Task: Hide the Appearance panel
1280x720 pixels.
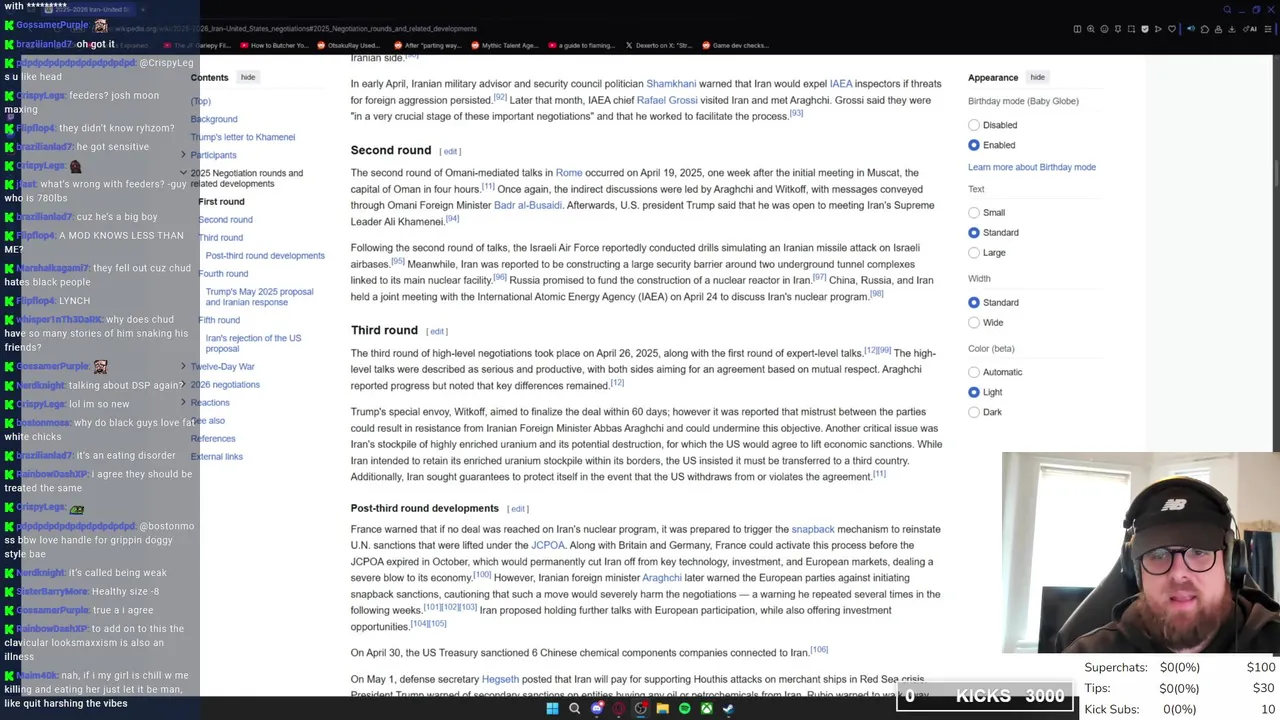Action: pyautogui.click(x=1037, y=77)
